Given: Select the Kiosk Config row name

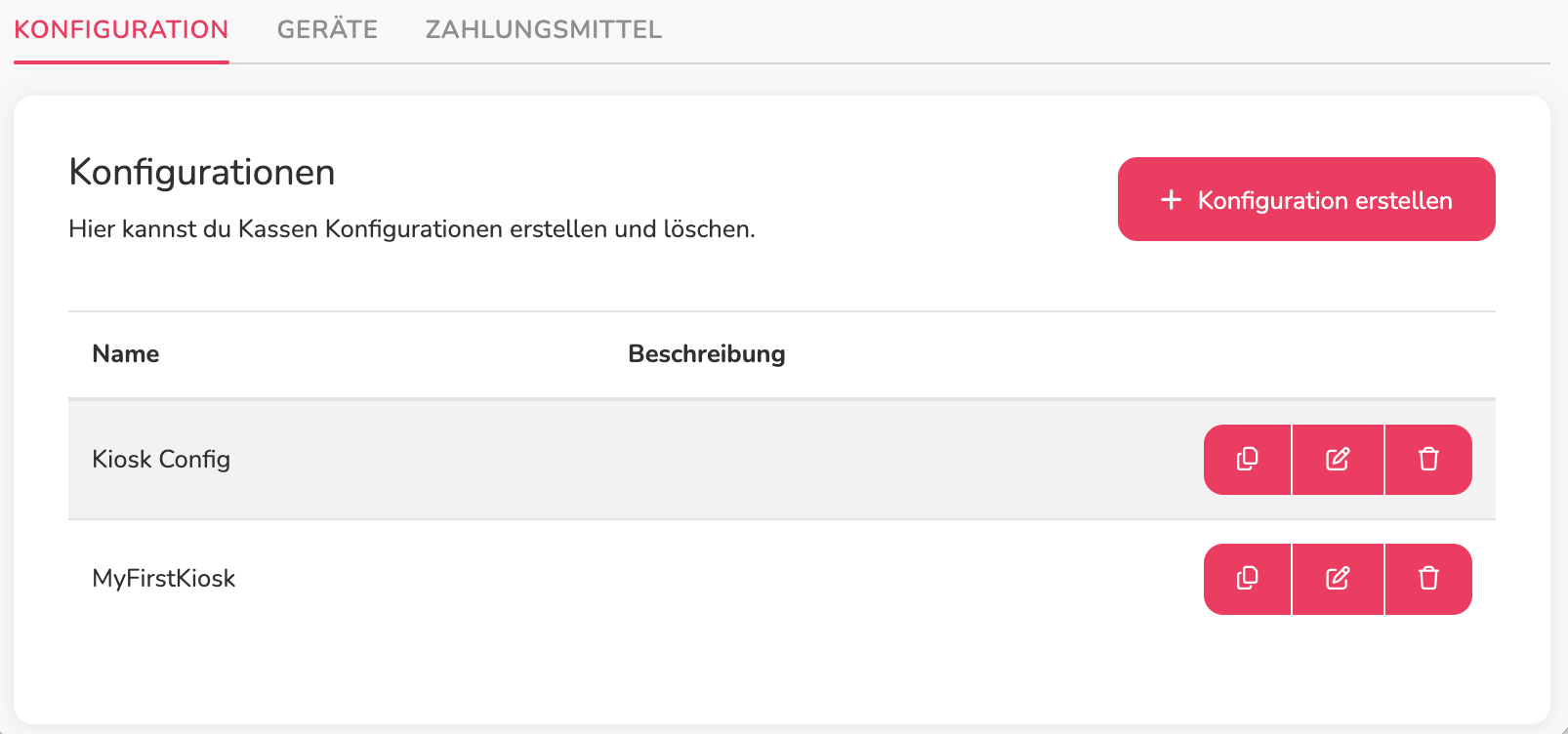Looking at the screenshot, I should pos(161,460).
